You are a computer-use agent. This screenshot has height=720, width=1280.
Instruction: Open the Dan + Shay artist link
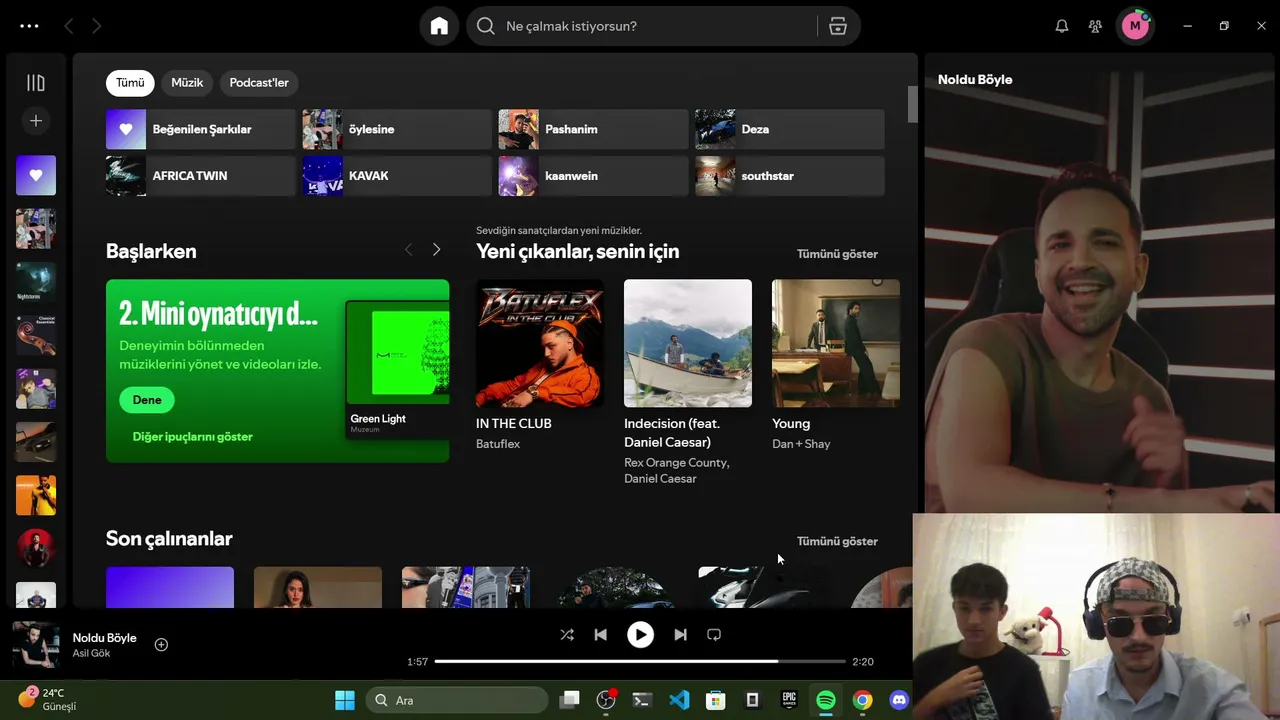pyautogui.click(x=801, y=444)
